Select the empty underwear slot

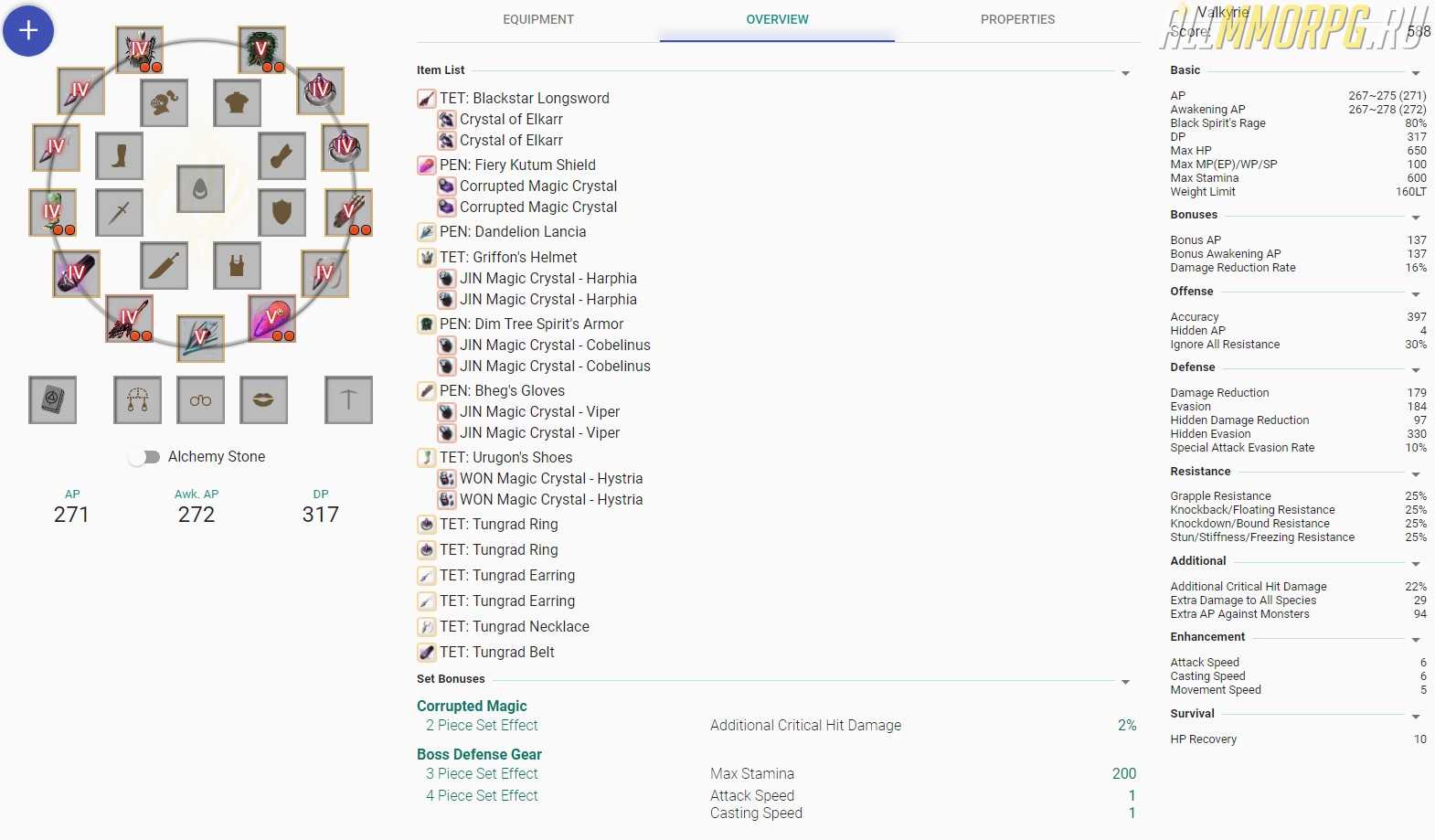pos(238,266)
